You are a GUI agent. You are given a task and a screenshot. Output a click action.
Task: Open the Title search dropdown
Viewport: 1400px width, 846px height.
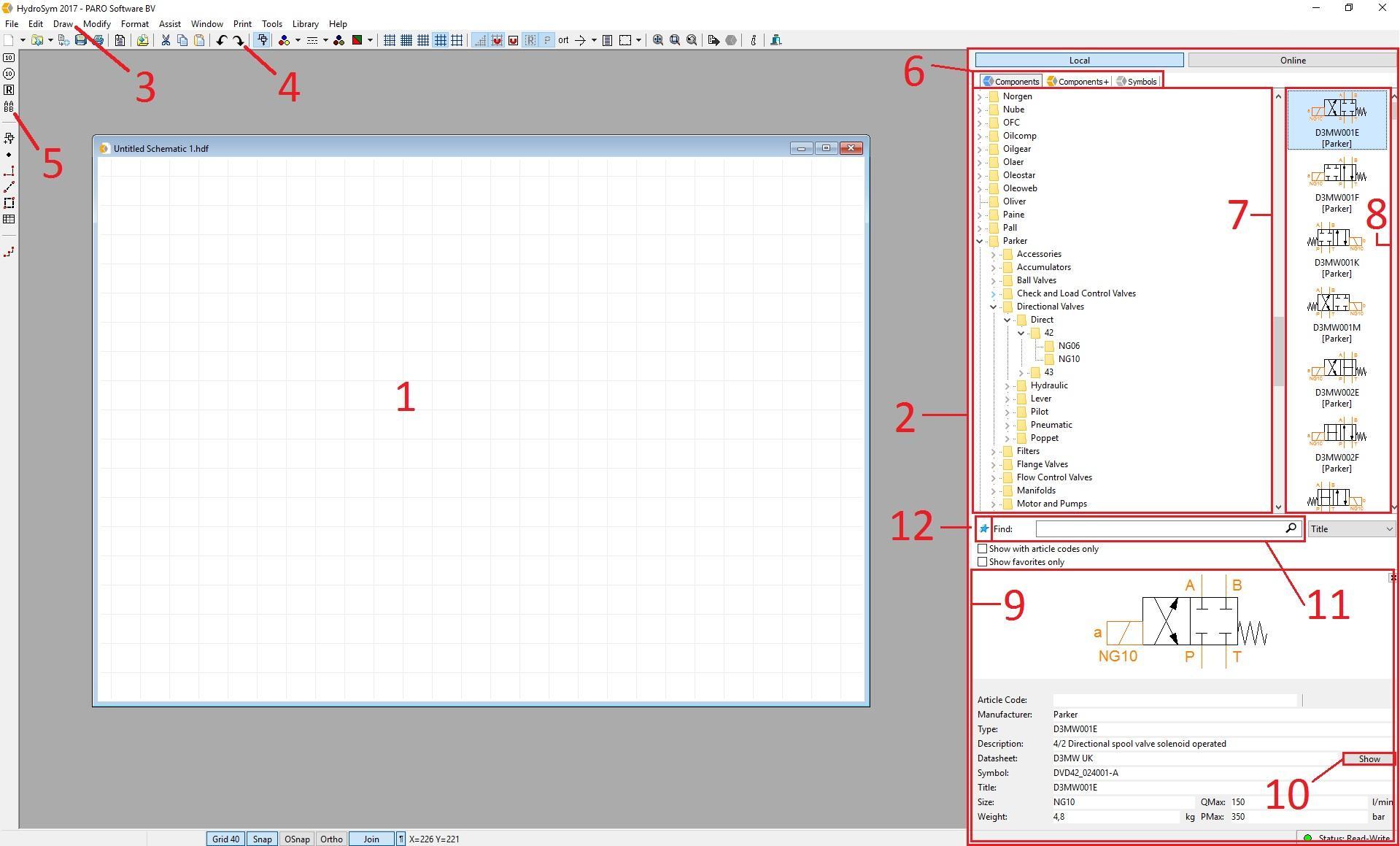(1350, 528)
